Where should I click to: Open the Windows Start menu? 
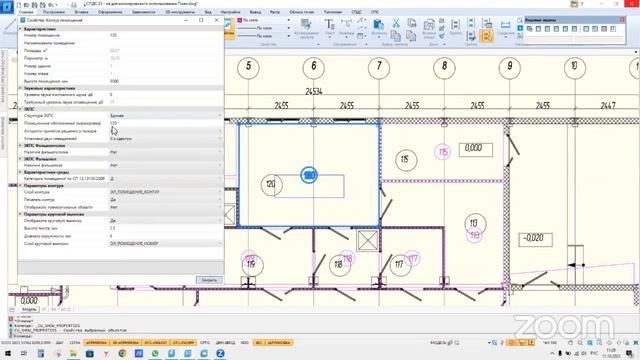(x=8, y=353)
